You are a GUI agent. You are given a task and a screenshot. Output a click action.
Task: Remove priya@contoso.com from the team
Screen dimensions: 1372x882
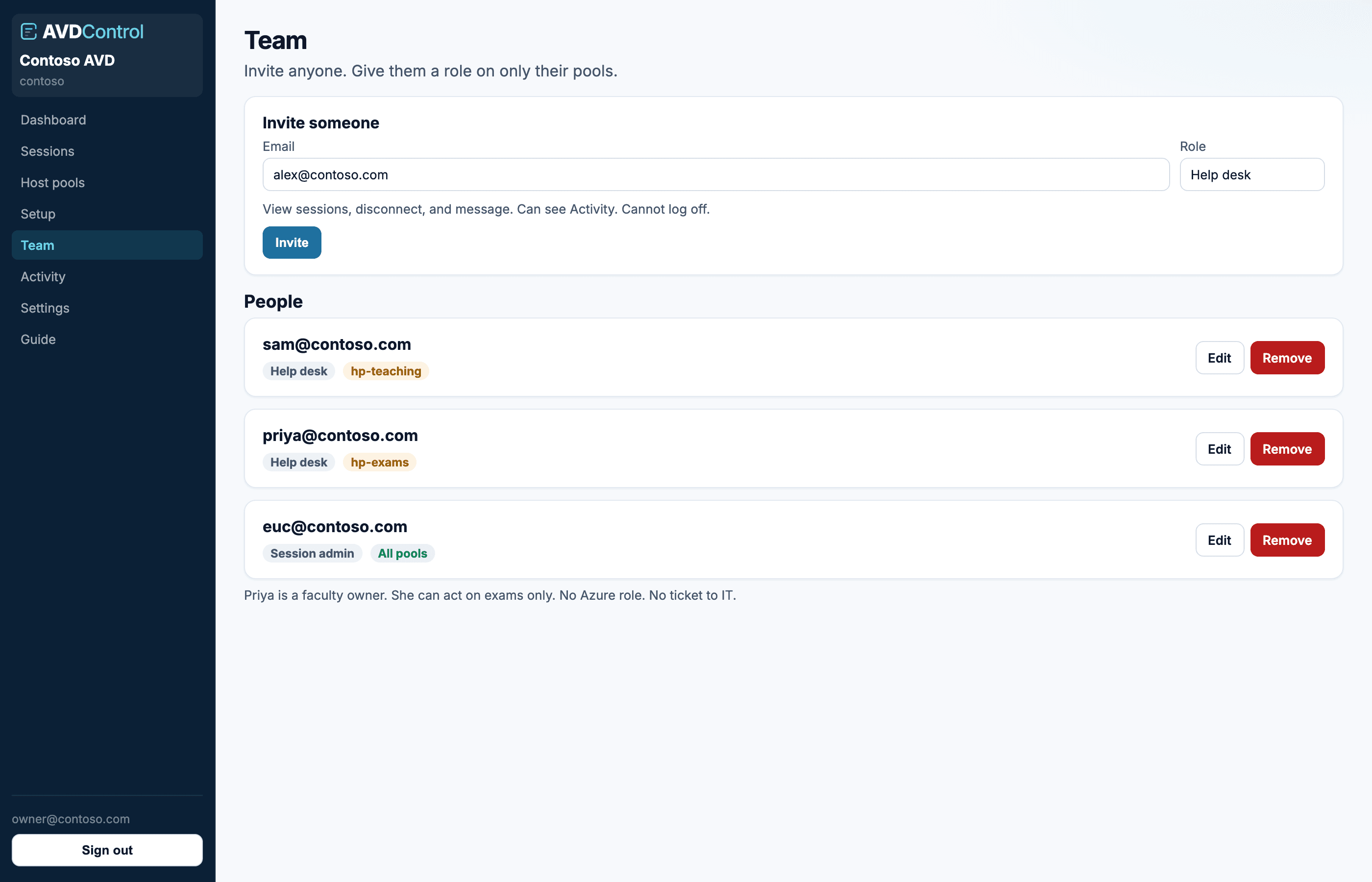[x=1287, y=449]
